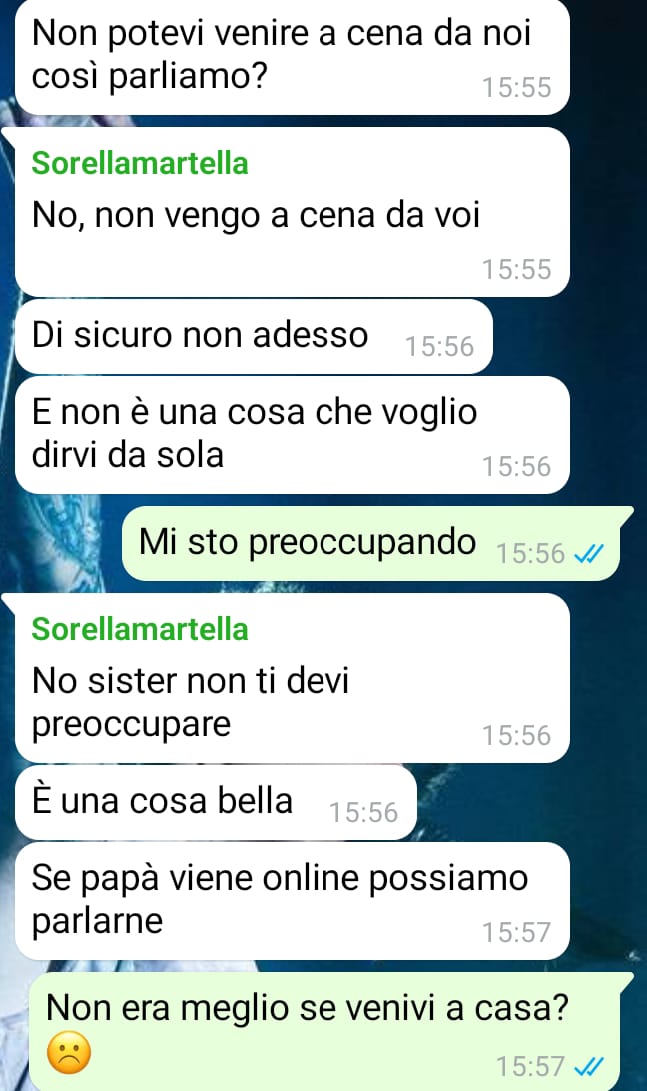Select message 'No, non vengo a cena da voi'

[292, 212]
